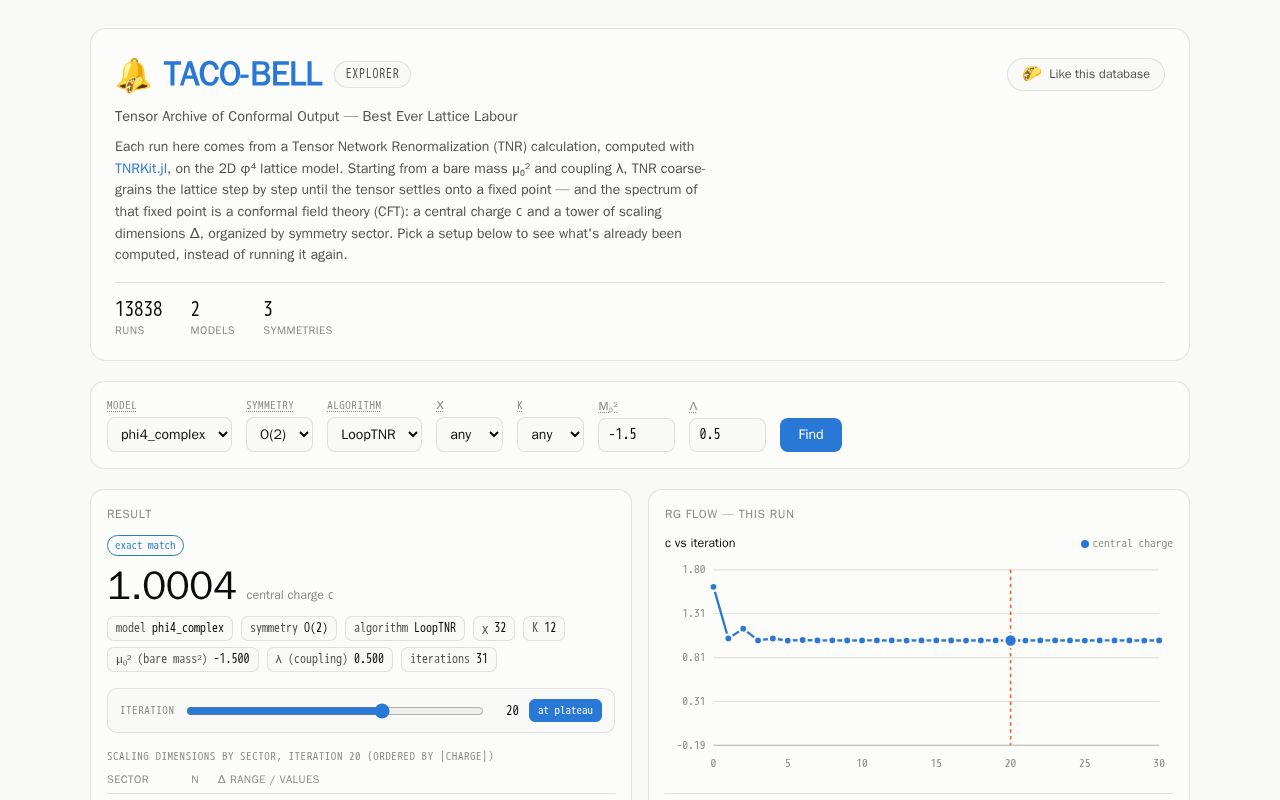Click the coupling λ input field

click(x=727, y=435)
